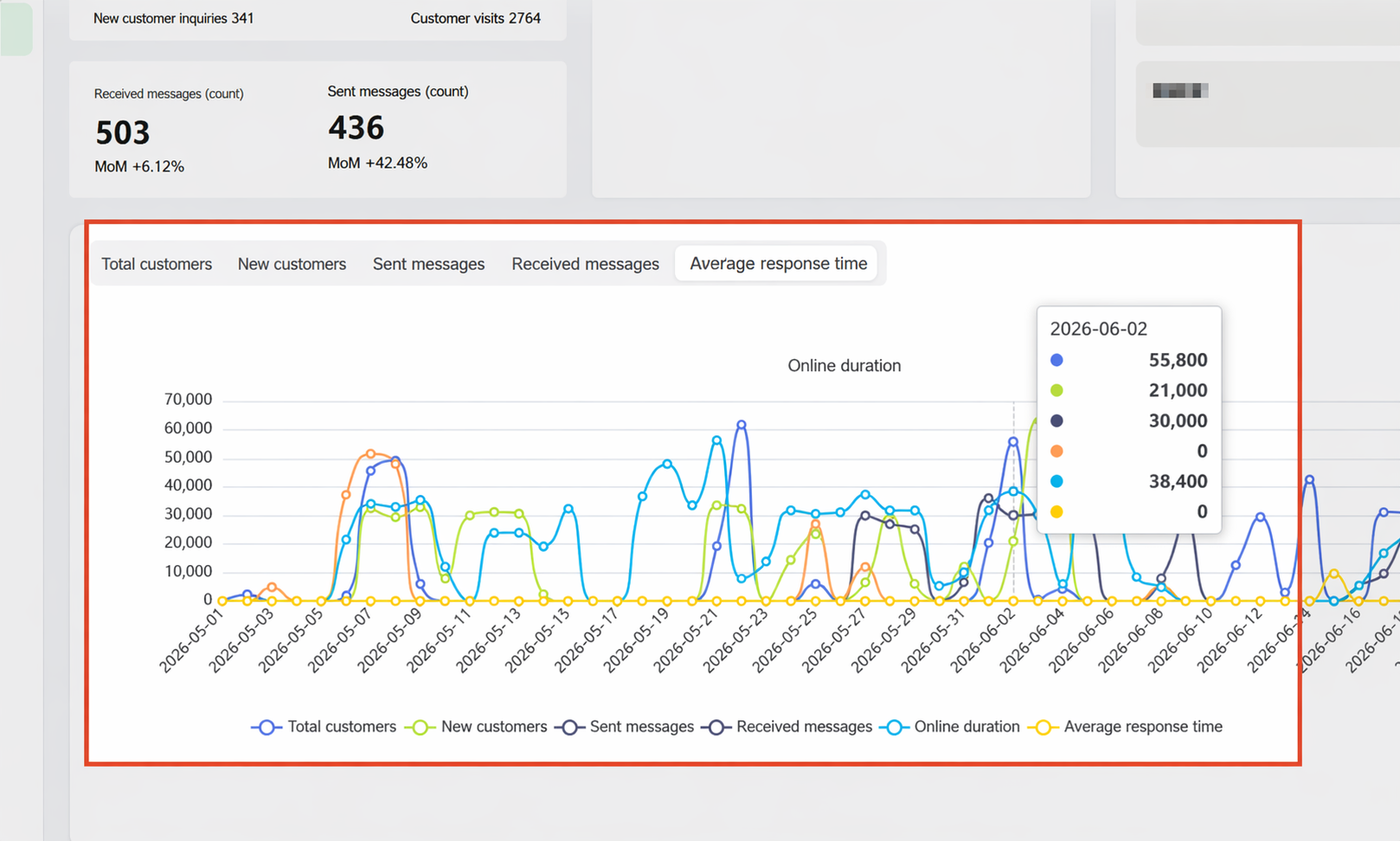Open the Sent messages tab
The image size is (1400, 841).
[x=428, y=264]
